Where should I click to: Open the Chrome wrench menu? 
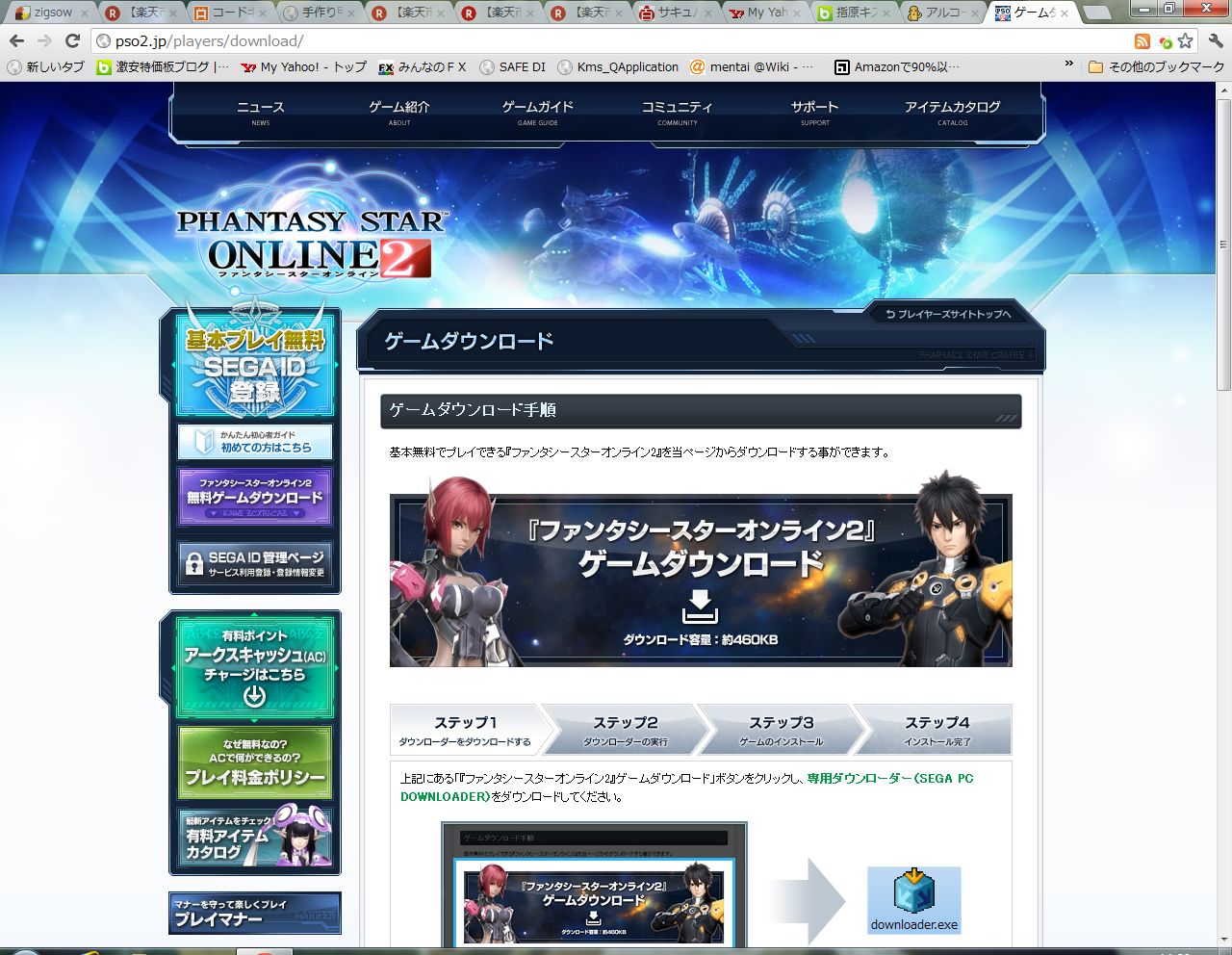(1215, 41)
